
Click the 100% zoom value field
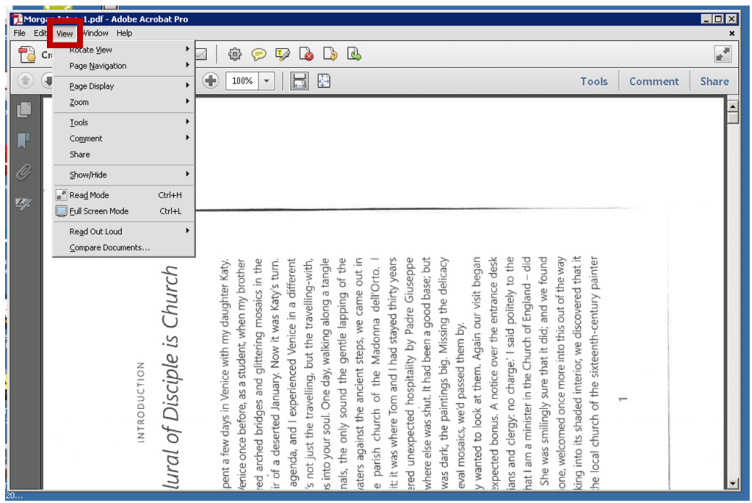click(x=242, y=81)
